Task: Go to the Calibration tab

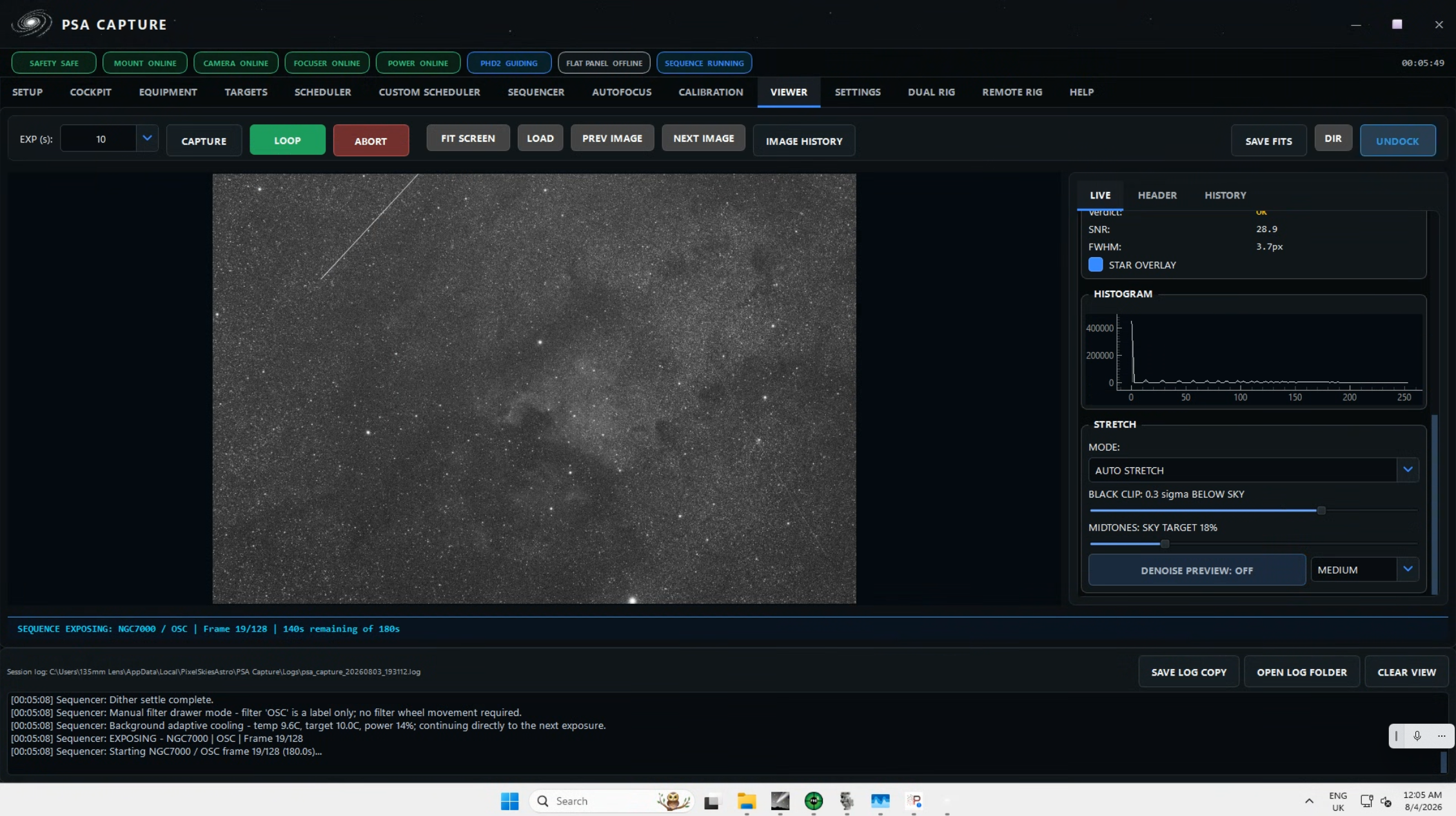Action: click(711, 92)
